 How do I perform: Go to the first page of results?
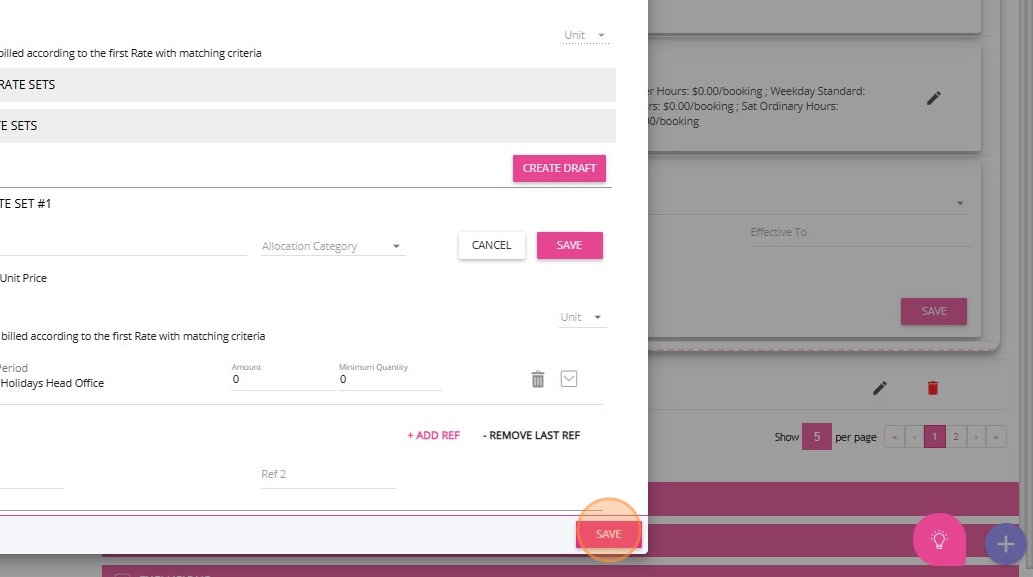pos(894,437)
